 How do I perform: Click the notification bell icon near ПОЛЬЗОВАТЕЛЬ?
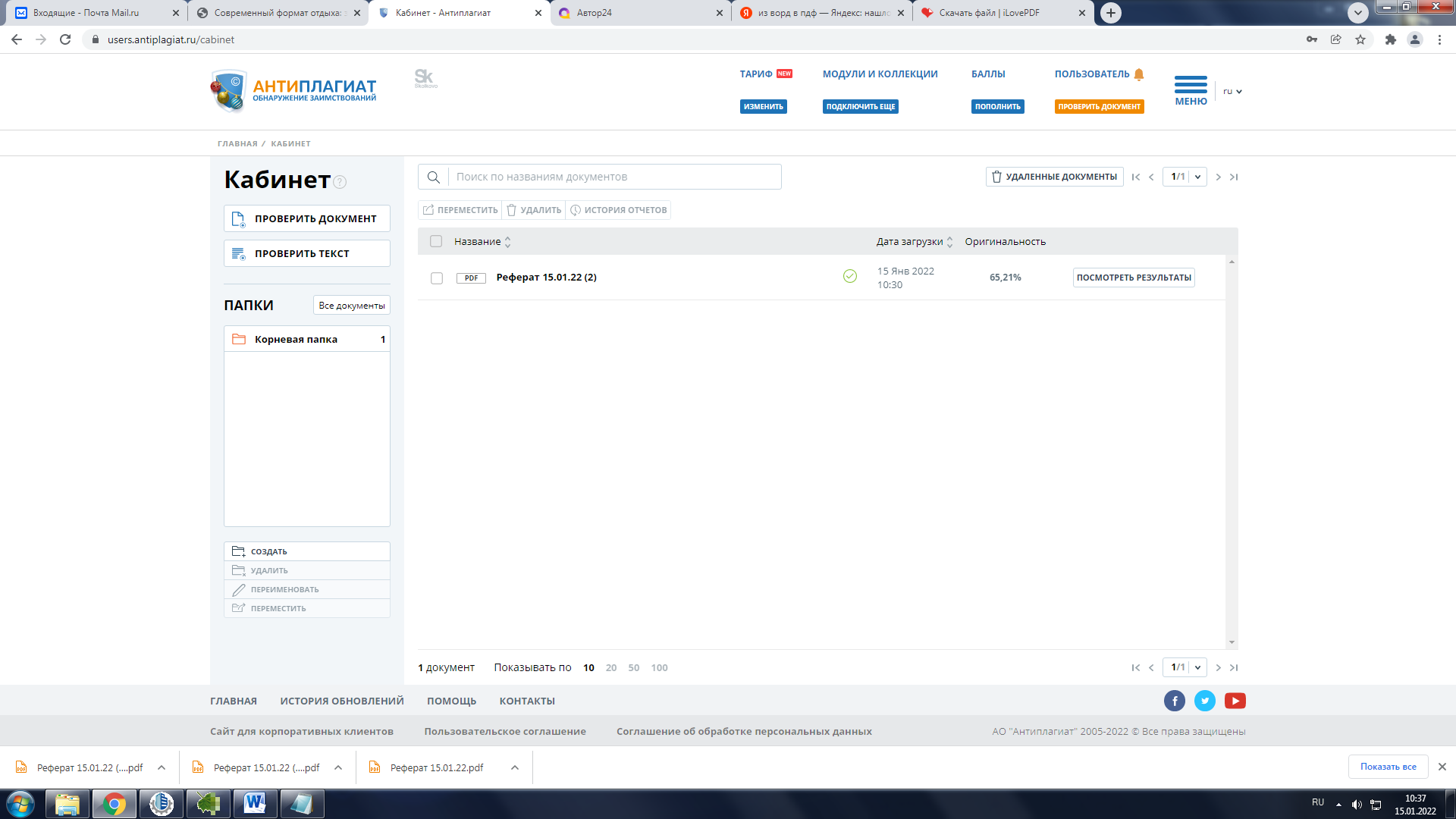pyautogui.click(x=1138, y=74)
